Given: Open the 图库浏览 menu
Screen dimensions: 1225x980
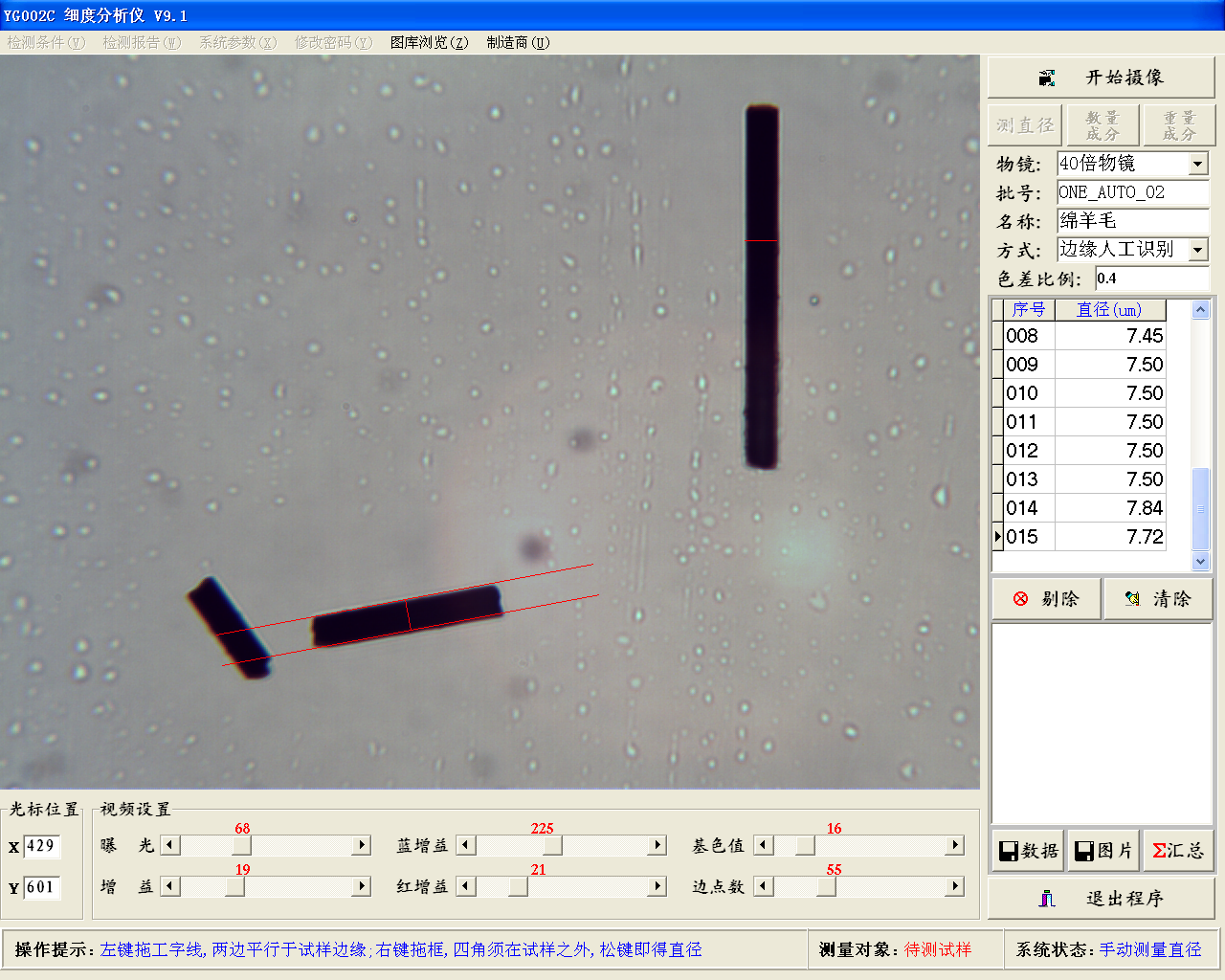Looking at the screenshot, I should (429, 42).
